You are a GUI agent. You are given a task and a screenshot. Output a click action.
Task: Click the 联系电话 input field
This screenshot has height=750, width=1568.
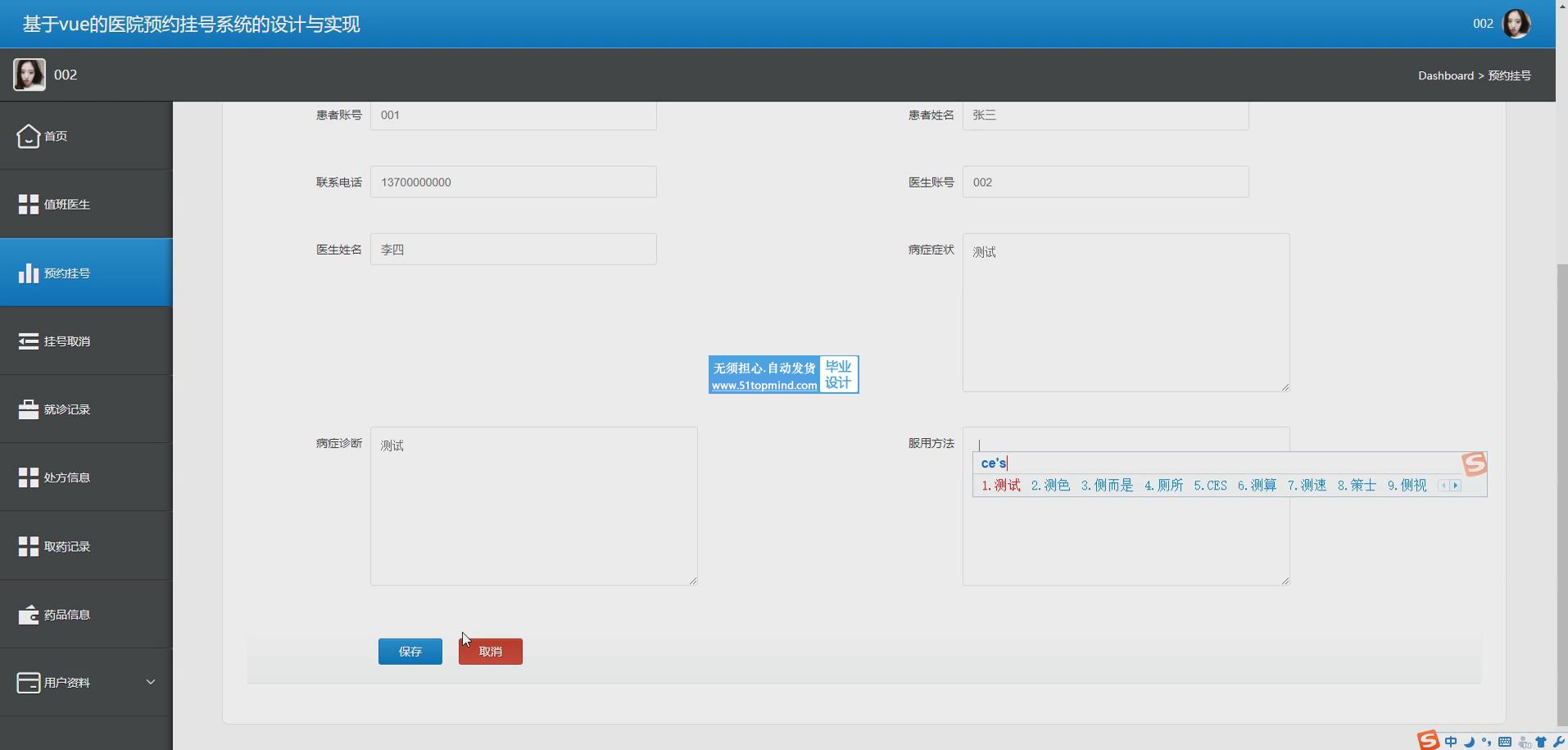tap(514, 182)
